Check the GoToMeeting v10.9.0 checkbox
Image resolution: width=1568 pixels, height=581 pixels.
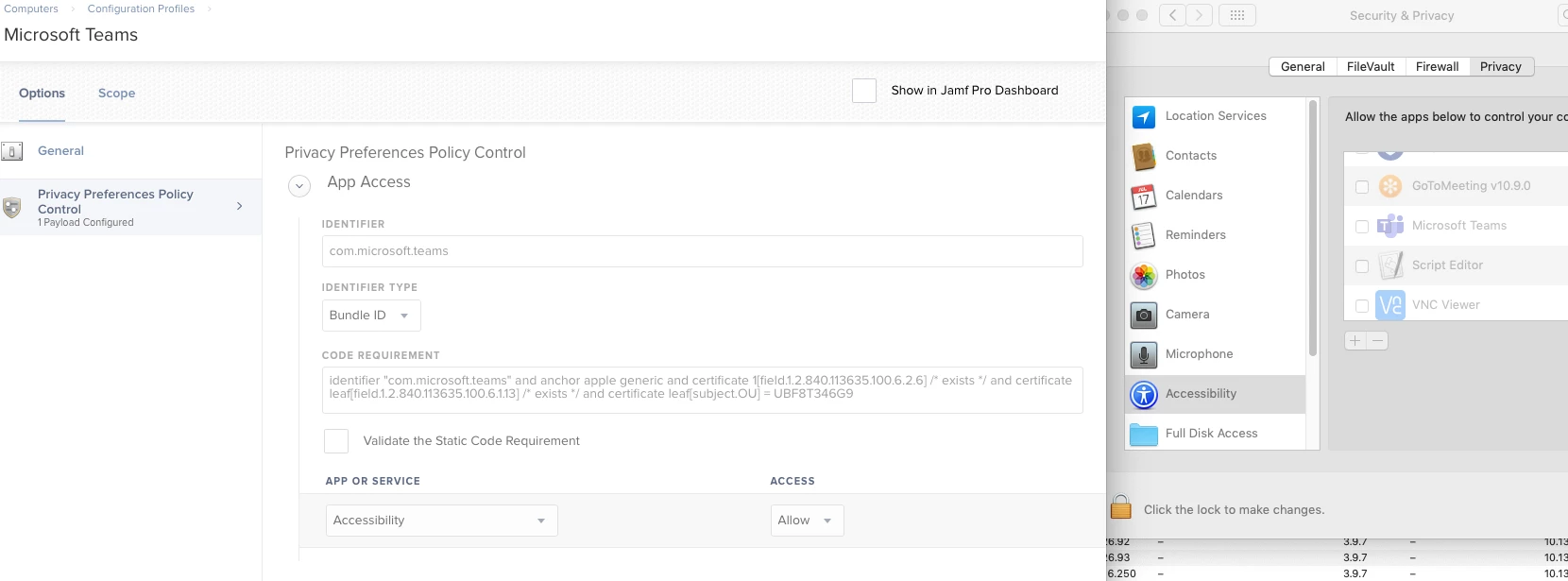(1362, 187)
